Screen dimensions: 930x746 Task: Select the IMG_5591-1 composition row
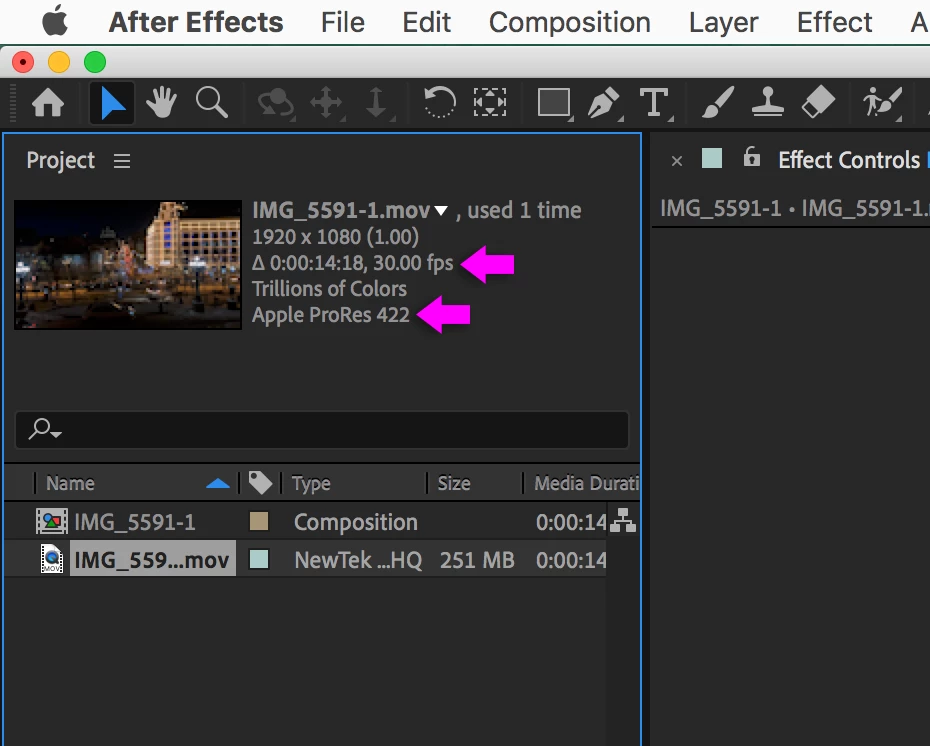point(305,522)
